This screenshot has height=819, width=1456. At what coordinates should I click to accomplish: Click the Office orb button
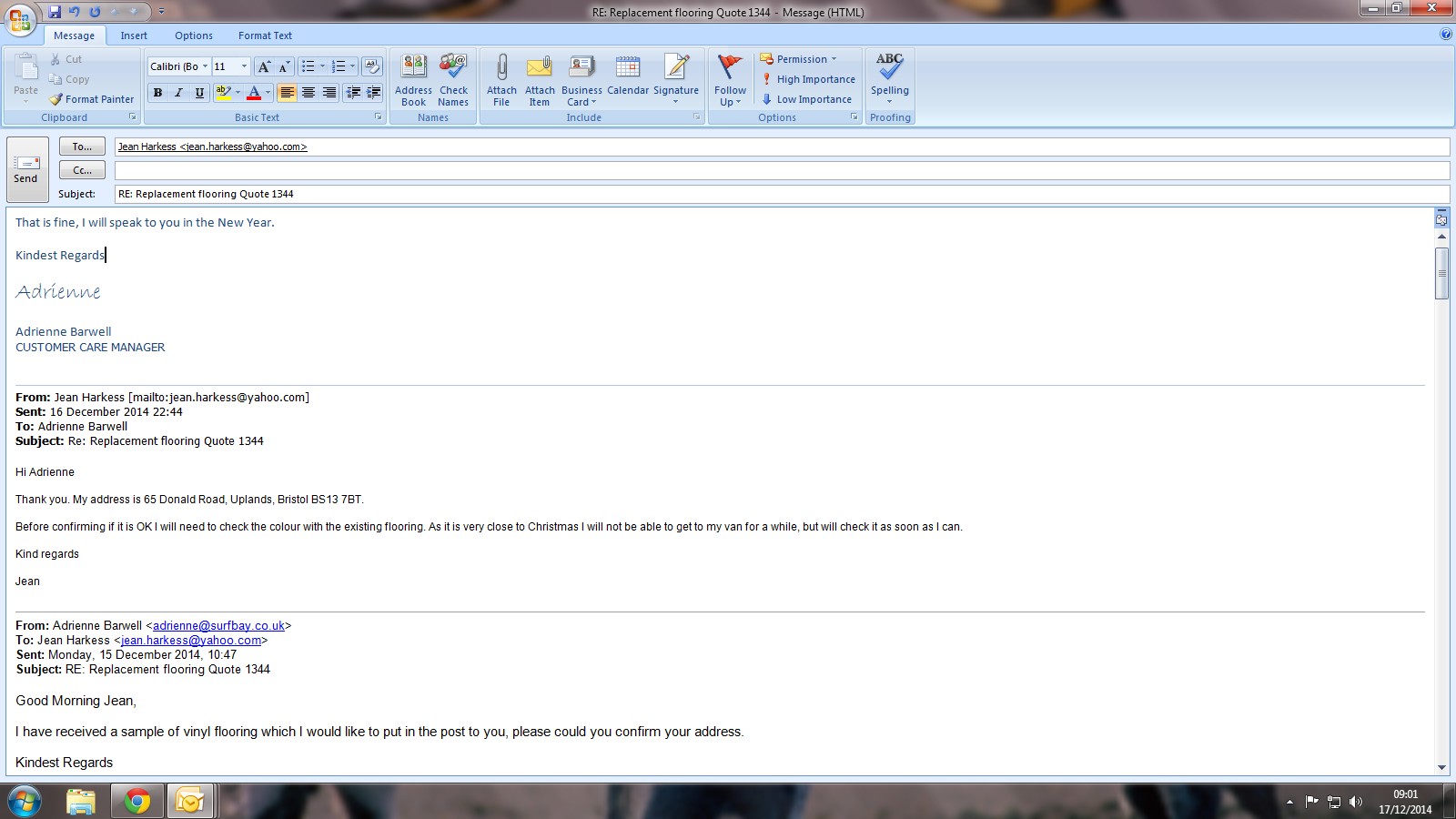coord(20,20)
